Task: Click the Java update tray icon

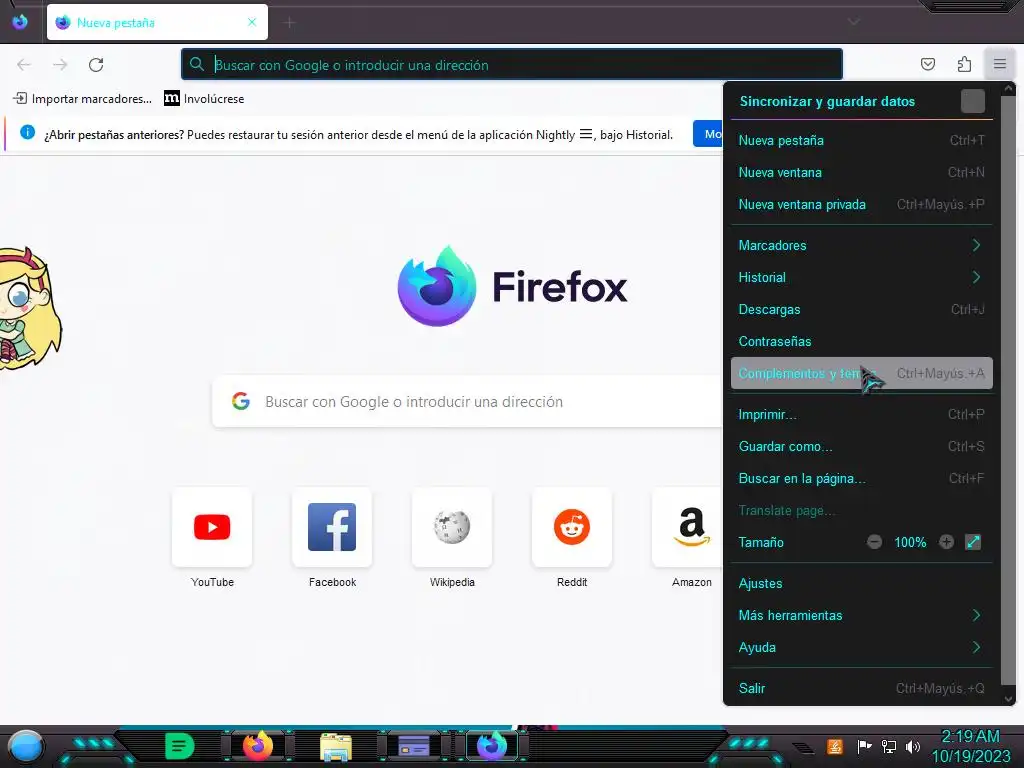Action: coord(835,746)
